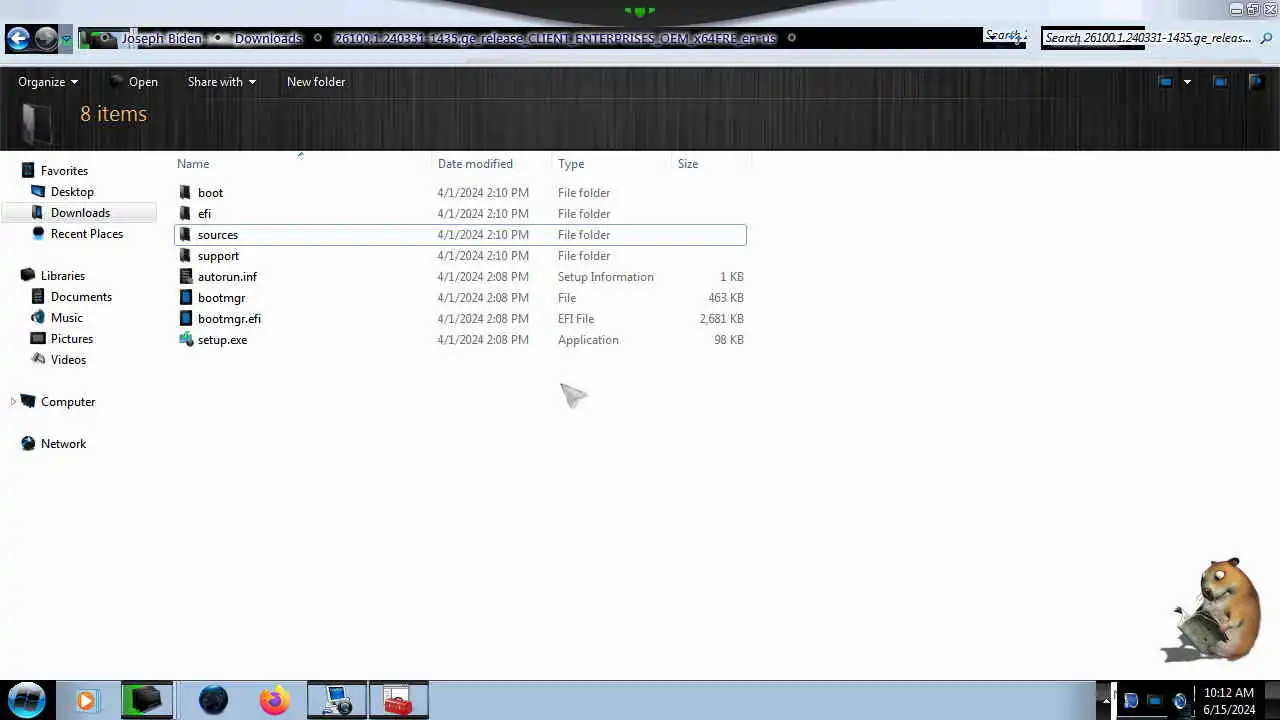The width and height of the screenshot is (1280, 720).
Task: Open Downloads in Favorites
Action: pos(80,213)
